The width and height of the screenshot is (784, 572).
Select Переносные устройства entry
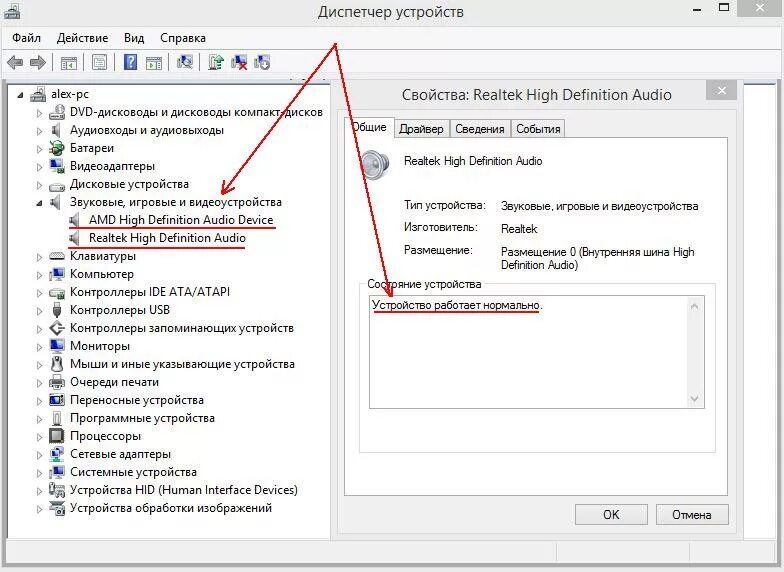136,400
